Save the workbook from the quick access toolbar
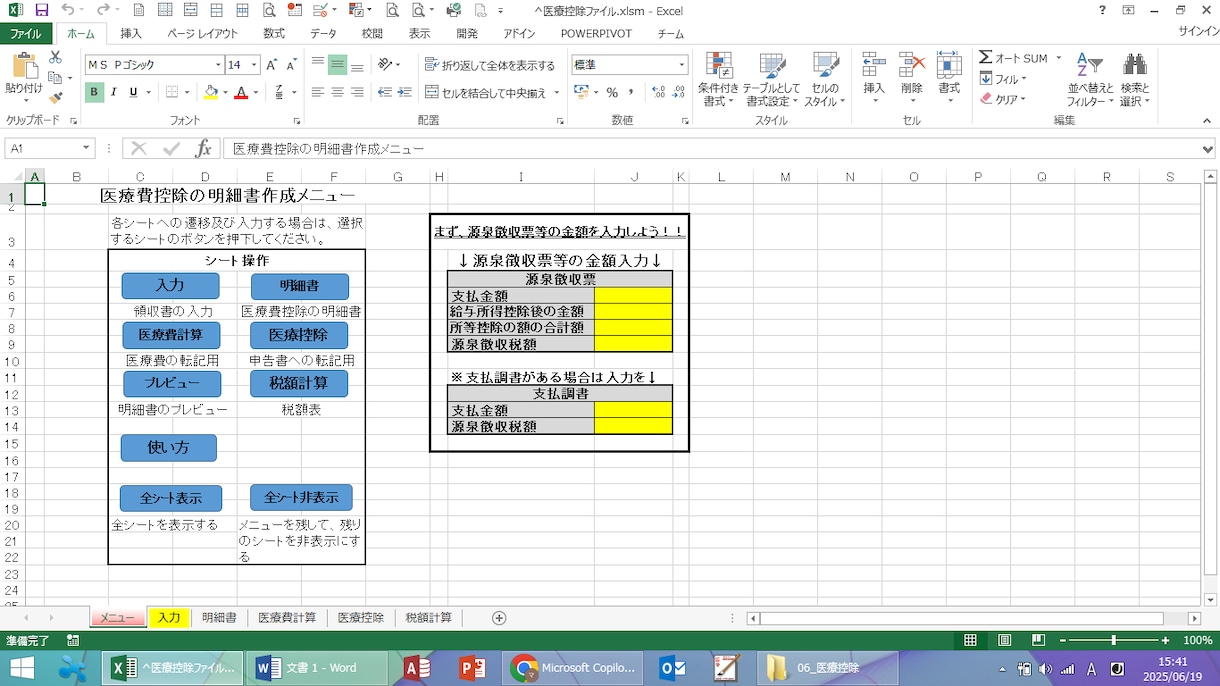Viewport: 1220px width, 686px height. (42, 11)
